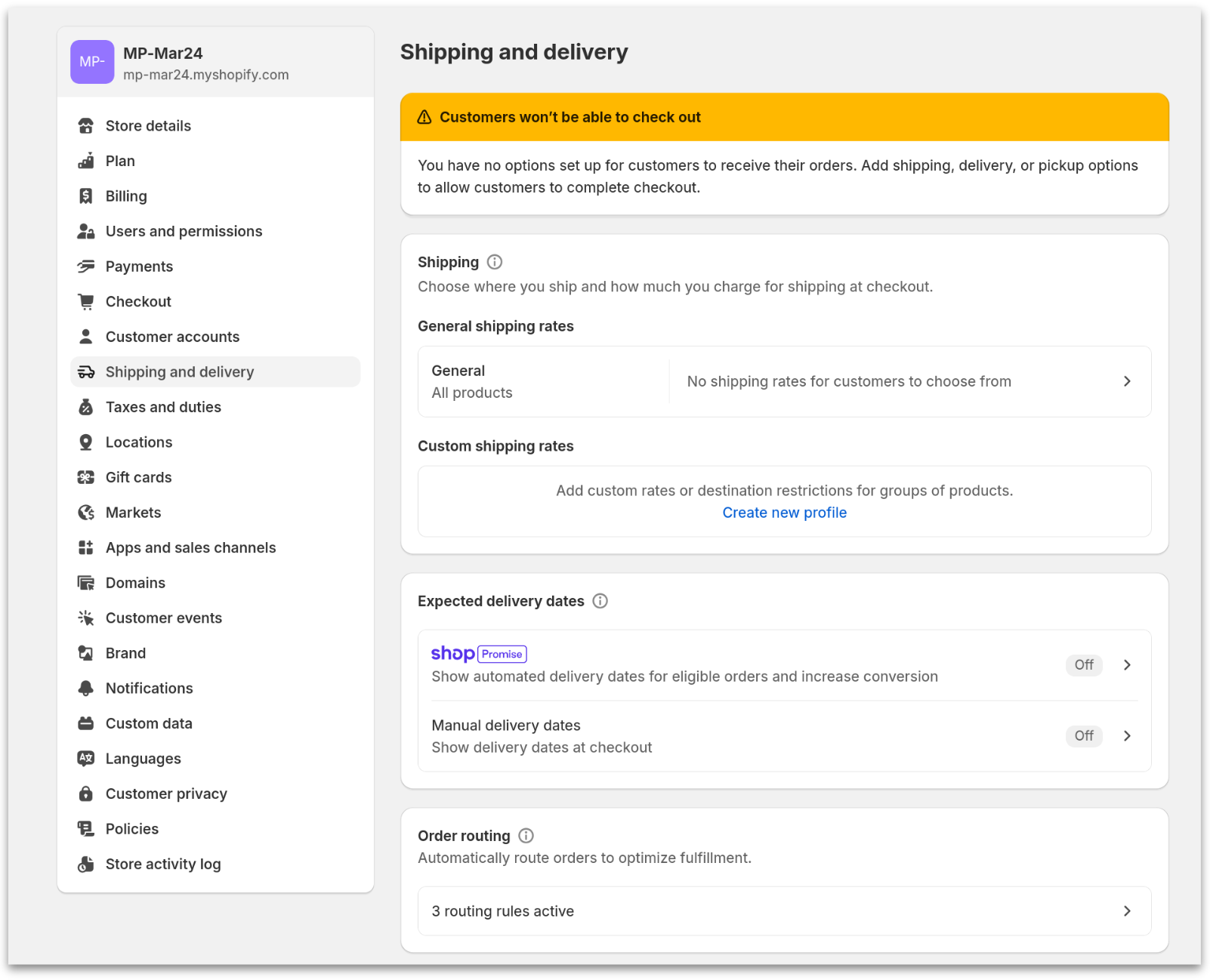The image size is (1210, 980).
Task: Click the Payments hand icon
Action: tap(86, 267)
